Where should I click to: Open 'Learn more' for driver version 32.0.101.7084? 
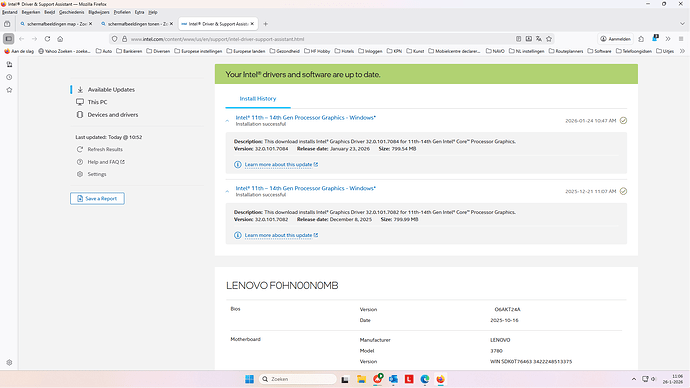click(281, 165)
